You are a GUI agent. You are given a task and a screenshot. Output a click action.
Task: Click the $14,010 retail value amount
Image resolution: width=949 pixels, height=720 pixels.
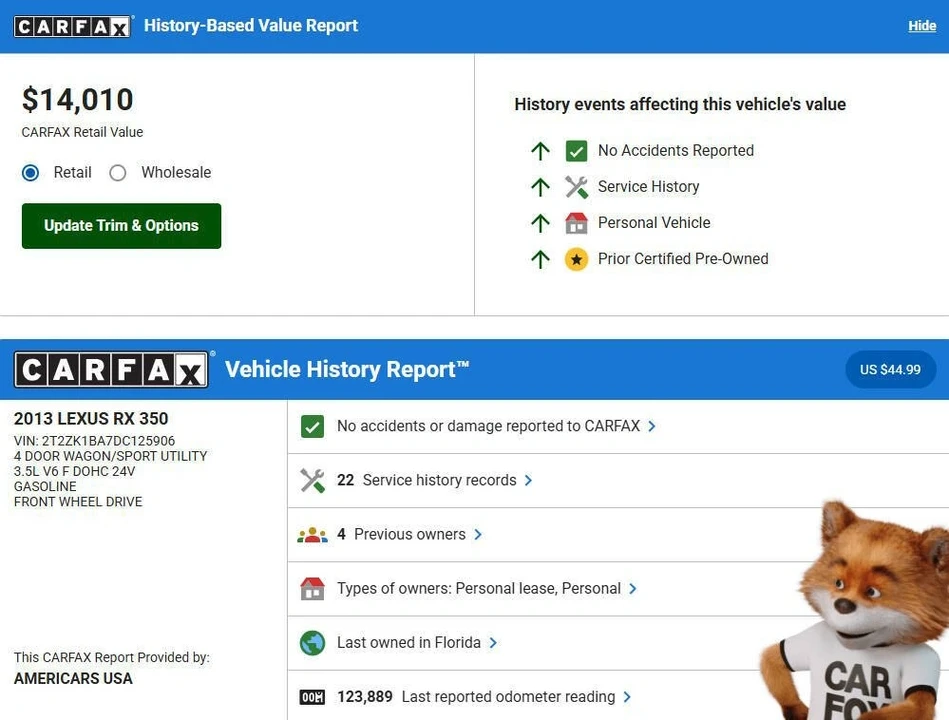(x=77, y=100)
